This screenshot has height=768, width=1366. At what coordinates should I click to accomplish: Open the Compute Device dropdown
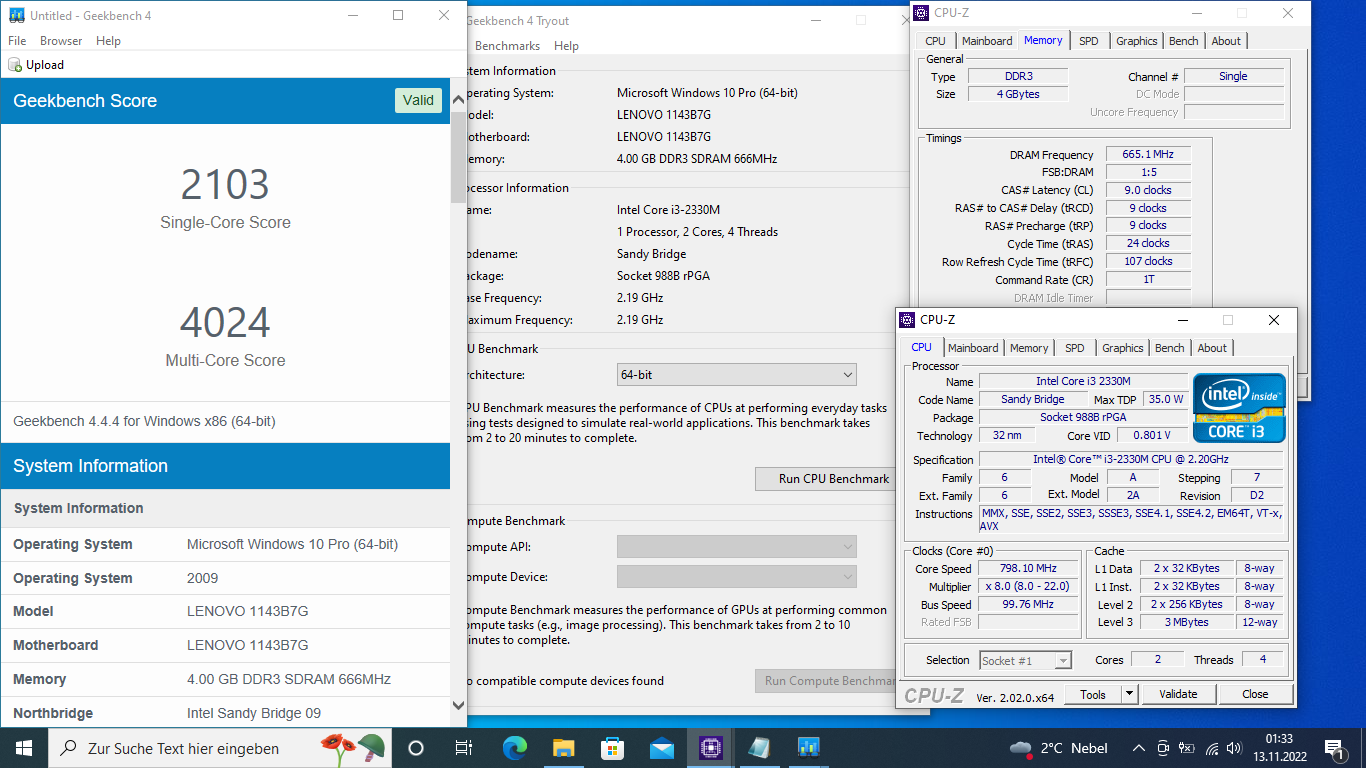point(737,577)
